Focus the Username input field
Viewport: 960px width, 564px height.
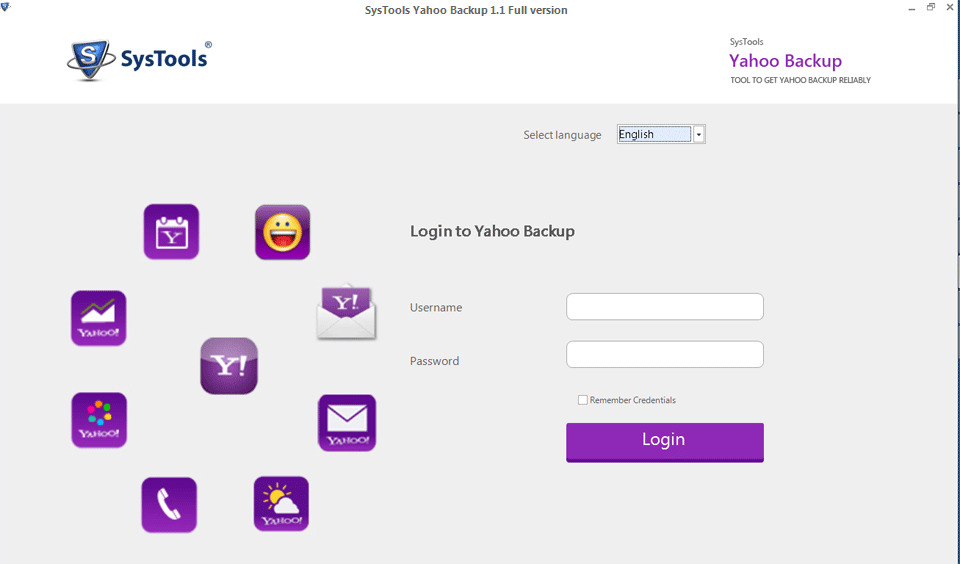coord(665,307)
